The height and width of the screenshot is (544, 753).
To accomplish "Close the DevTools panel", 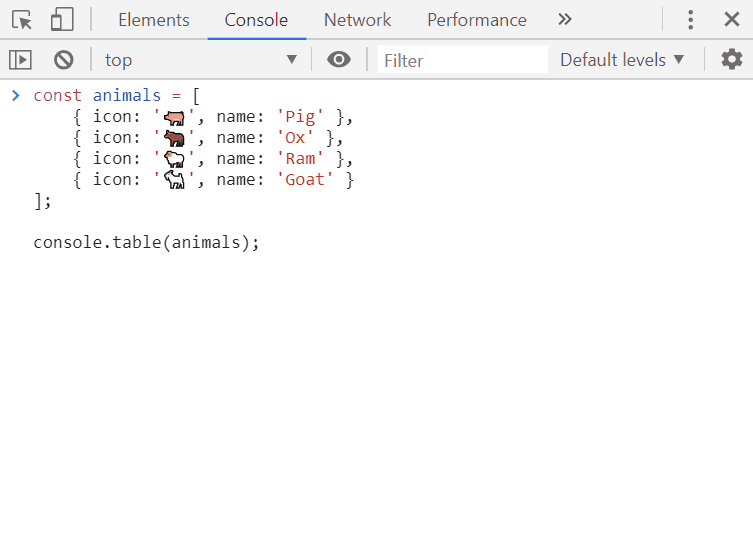I will pyautogui.click(x=732, y=20).
